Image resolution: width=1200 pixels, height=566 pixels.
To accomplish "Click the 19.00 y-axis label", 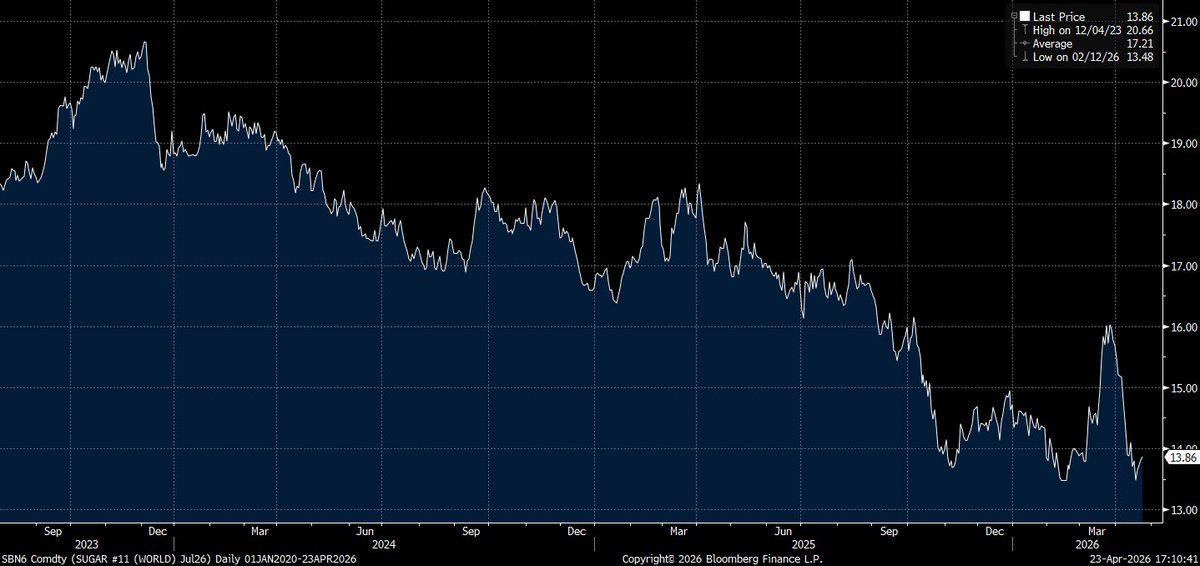I will click(x=1184, y=144).
